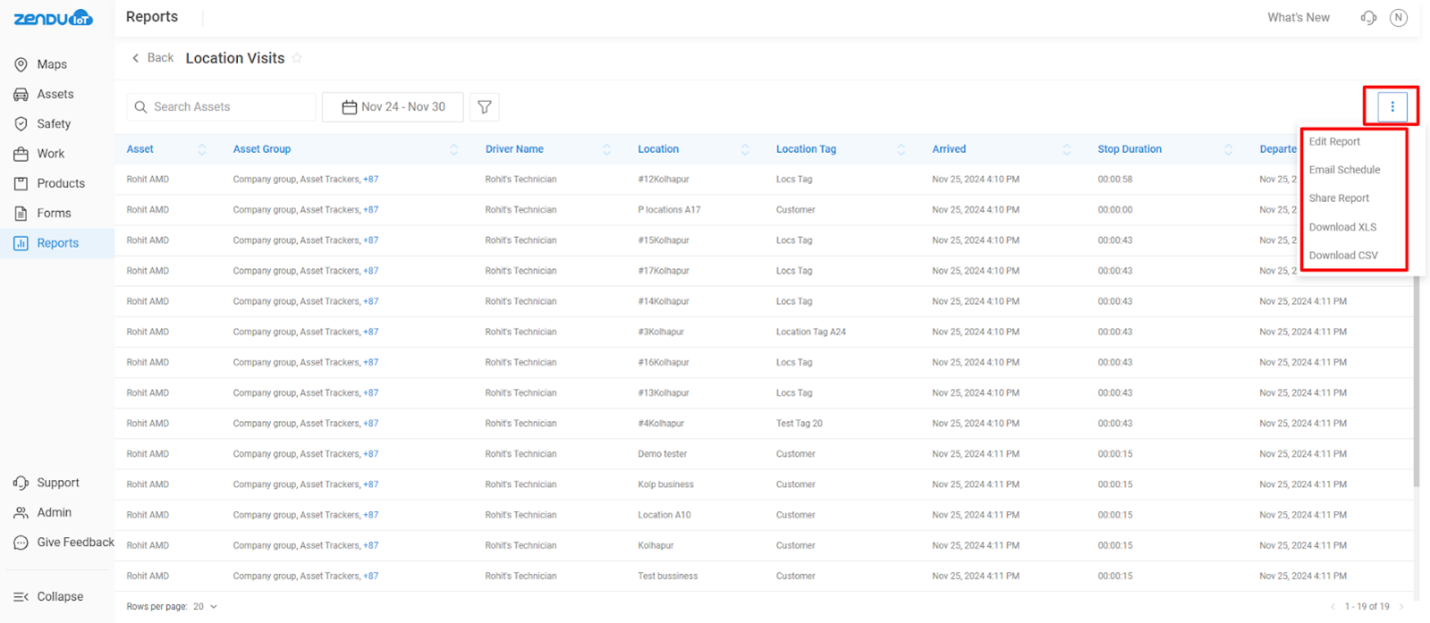The image size is (1430, 623).
Task: Open the Reports sidebar menu item
Action: 57,243
